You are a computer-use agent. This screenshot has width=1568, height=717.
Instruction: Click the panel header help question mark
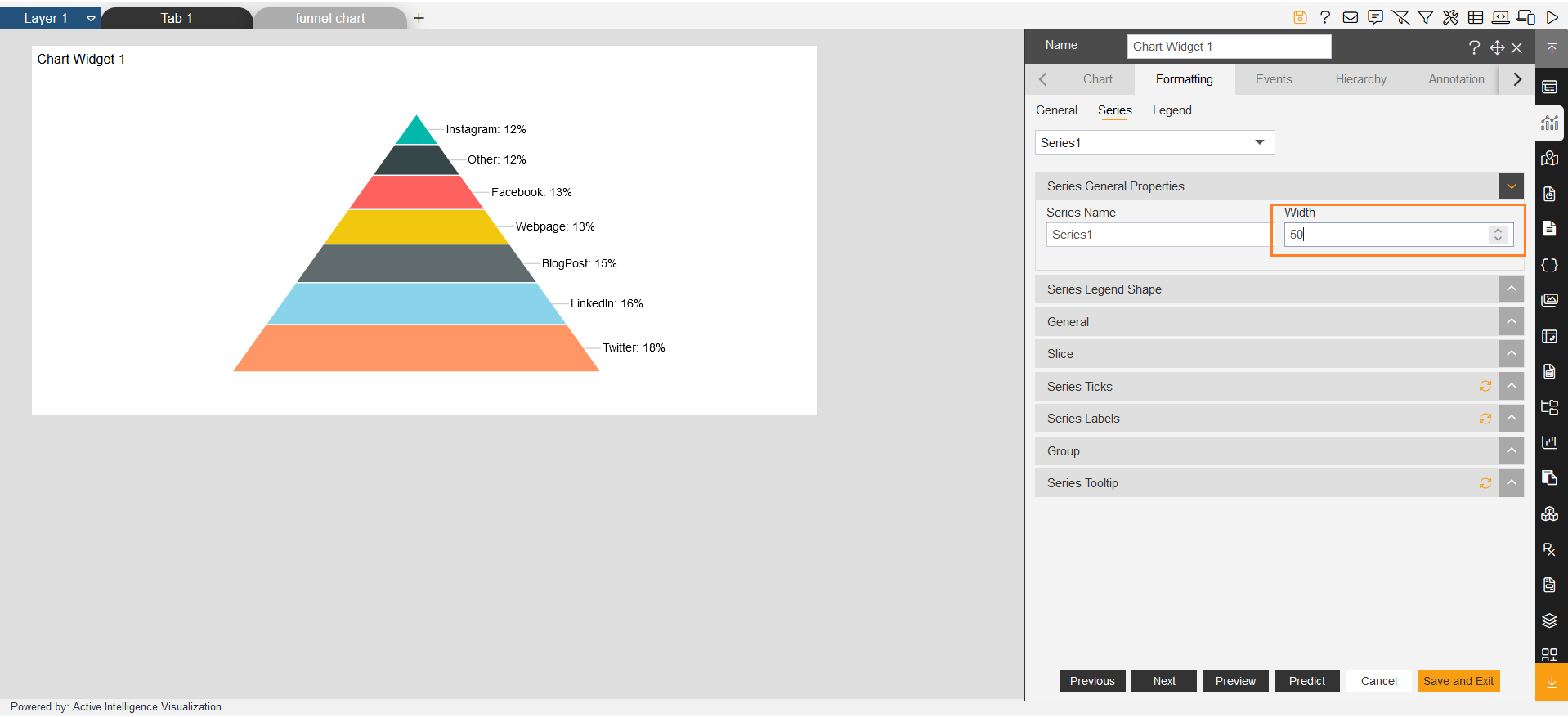coord(1474,47)
